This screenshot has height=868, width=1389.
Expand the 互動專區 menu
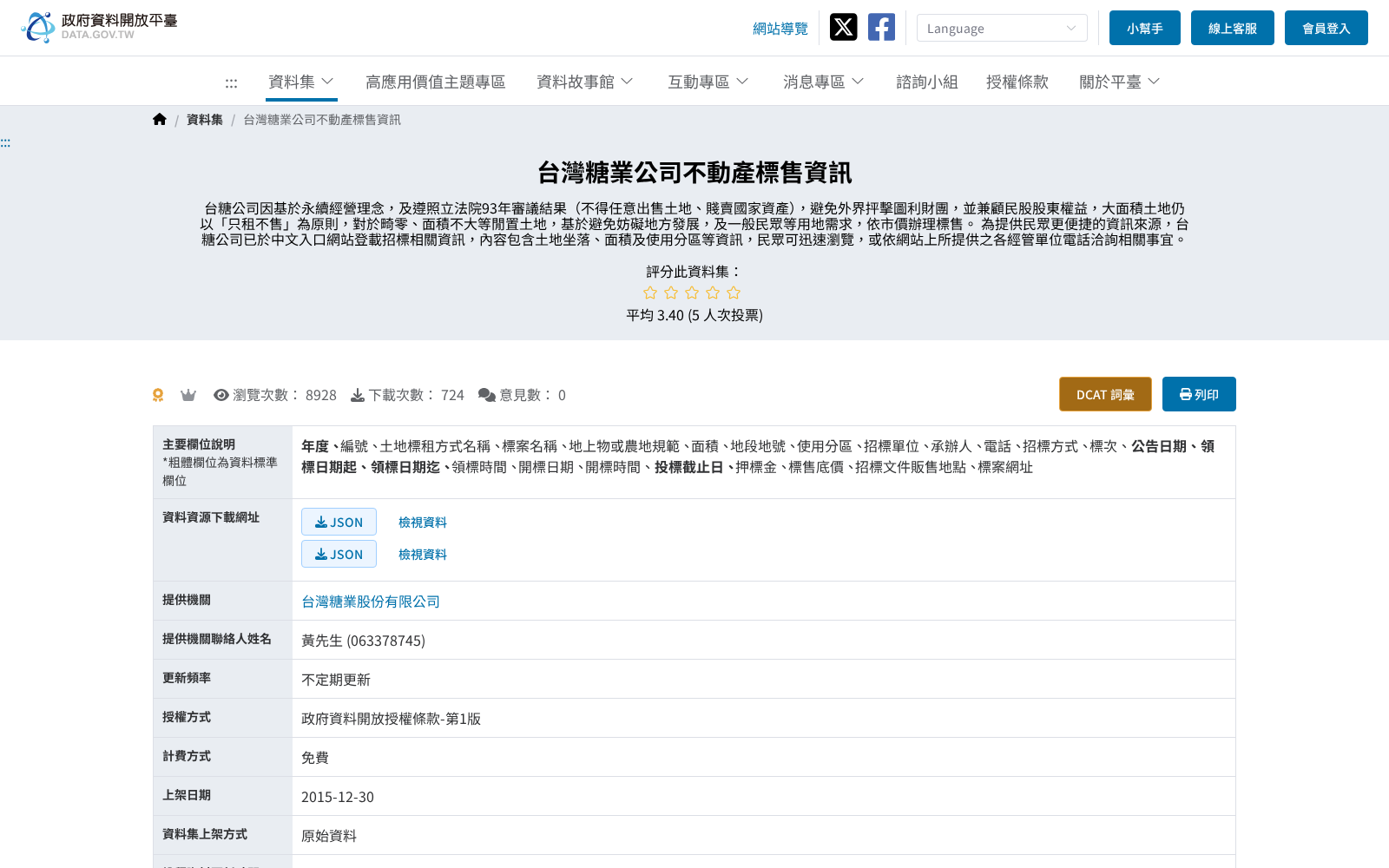coord(708,82)
